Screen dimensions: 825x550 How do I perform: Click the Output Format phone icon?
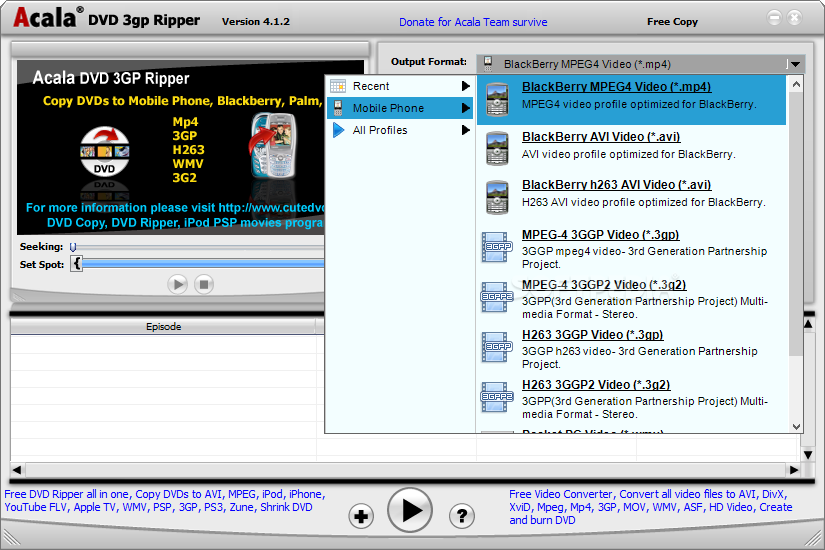pos(488,64)
